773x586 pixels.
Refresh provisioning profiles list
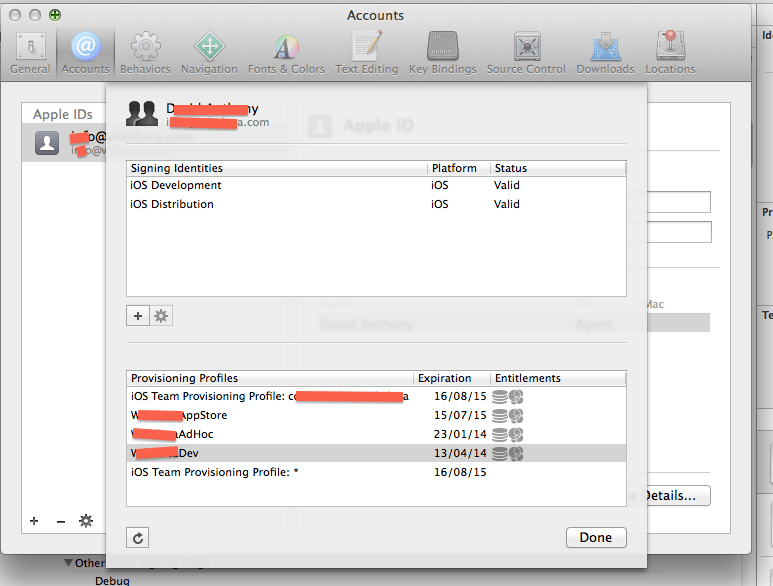coord(138,538)
